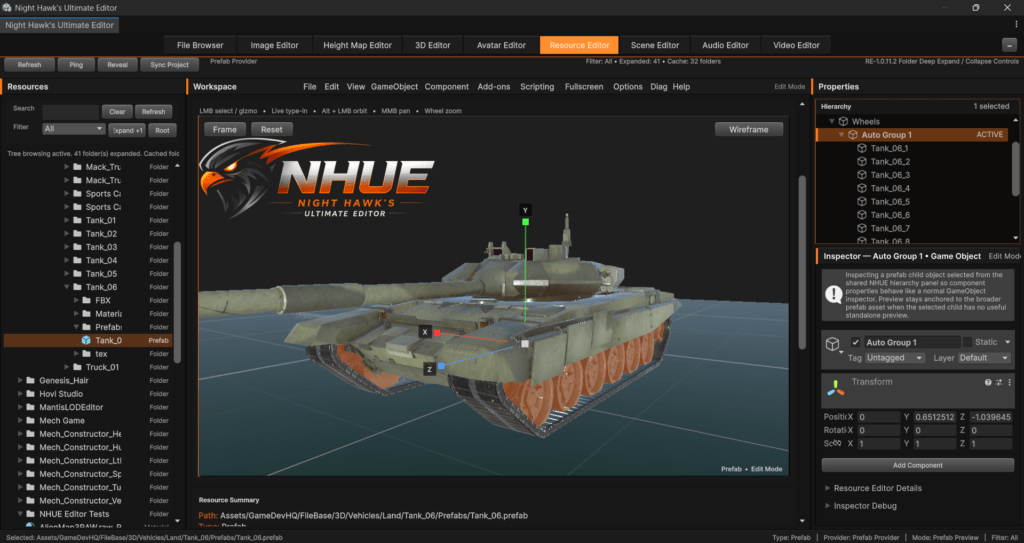Switch to the Scene Editor tab
This screenshot has height=543, width=1024.
pos(654,45)
